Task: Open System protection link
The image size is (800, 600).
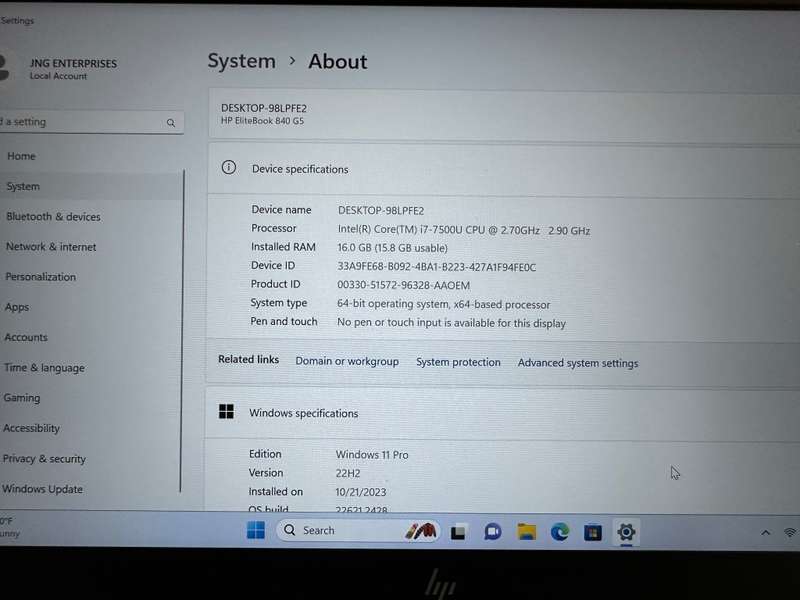Action: pos(458,362)
